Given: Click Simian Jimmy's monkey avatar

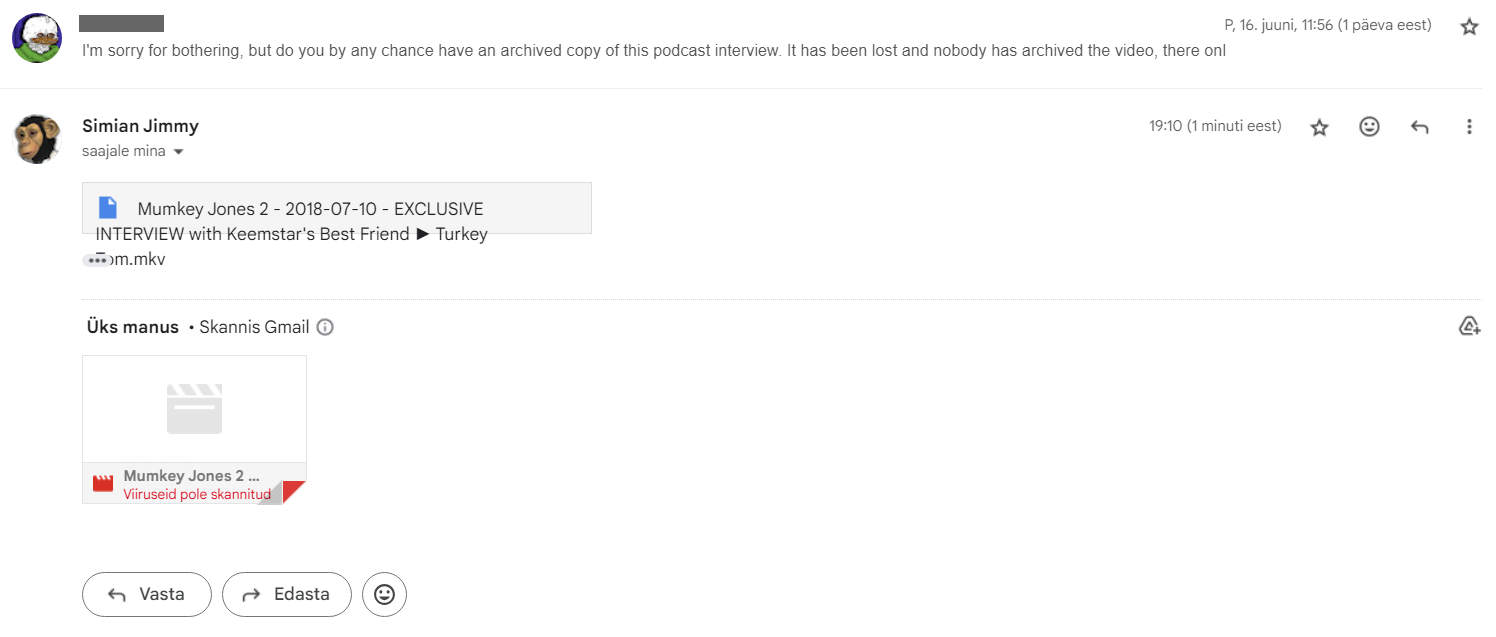Looking at the screenshot, I should click(37, 138).
